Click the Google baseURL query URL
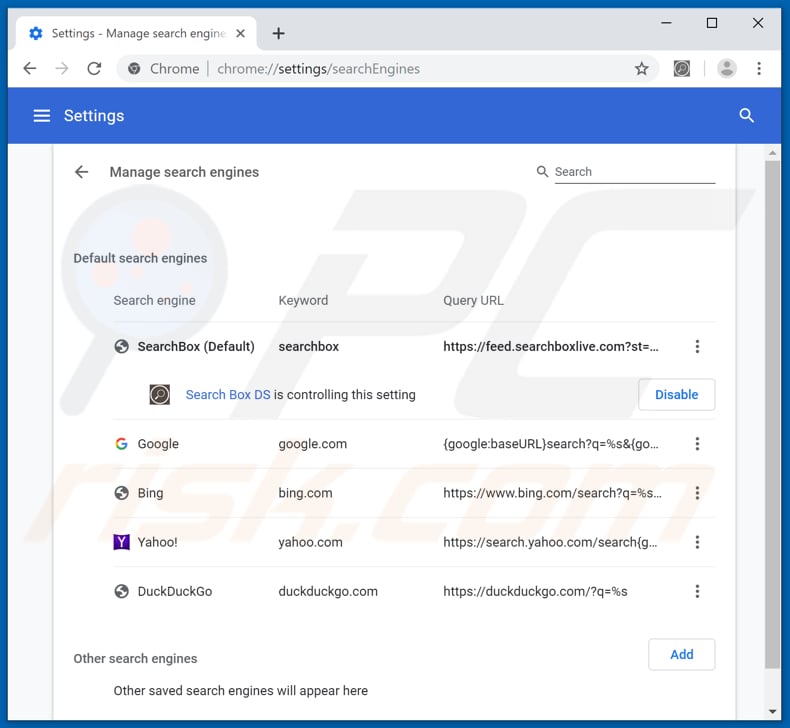The image size is (790, 728). (x=551, y=444)
